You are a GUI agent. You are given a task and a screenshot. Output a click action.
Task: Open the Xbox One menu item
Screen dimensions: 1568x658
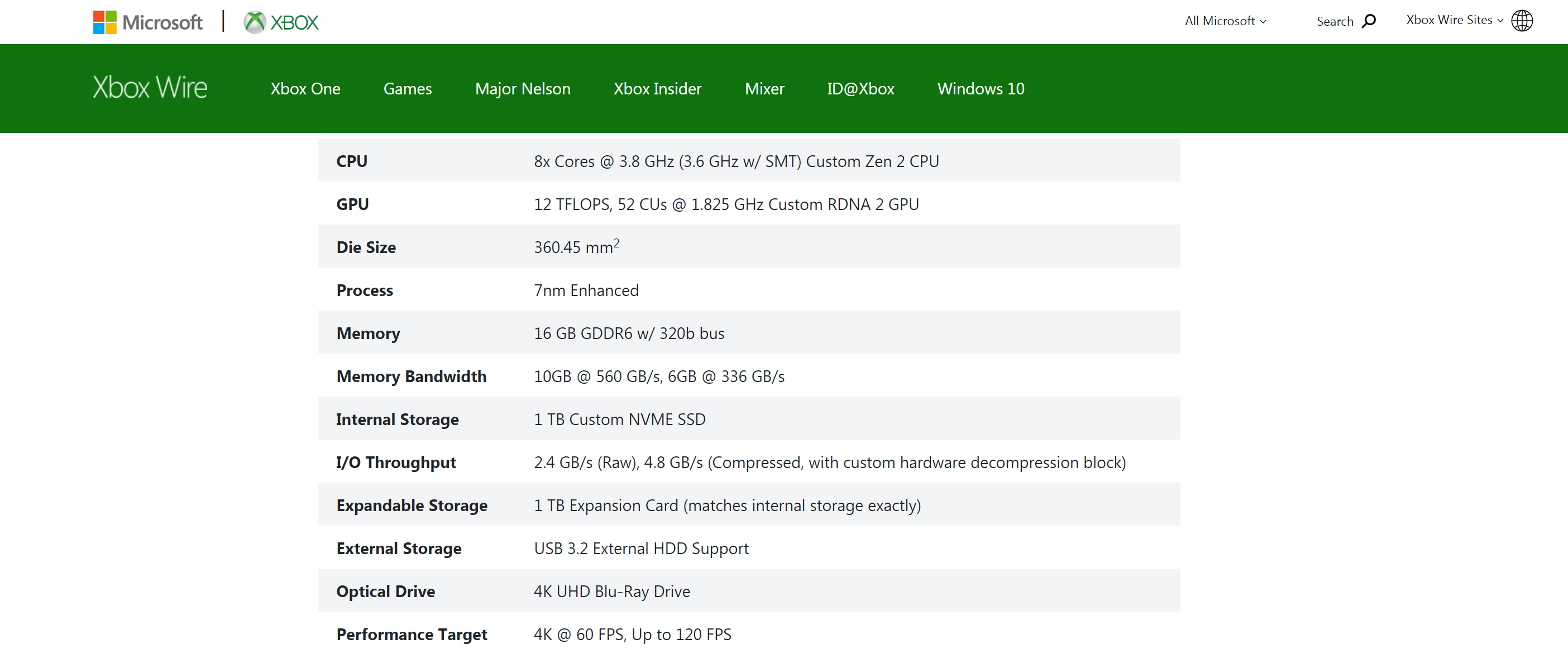[305, 89]
